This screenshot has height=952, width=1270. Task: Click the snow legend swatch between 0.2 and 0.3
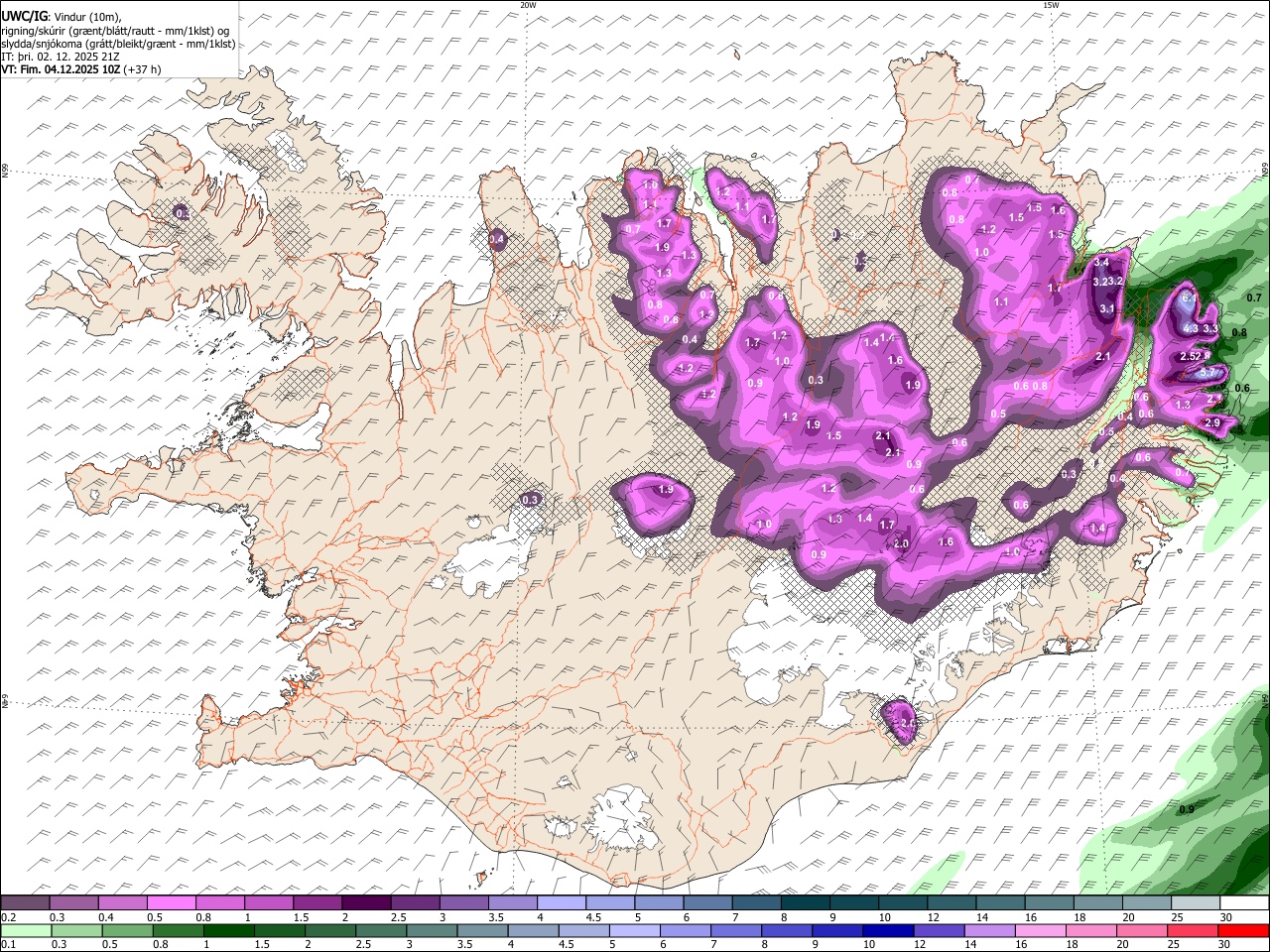[x=26, y=903]
